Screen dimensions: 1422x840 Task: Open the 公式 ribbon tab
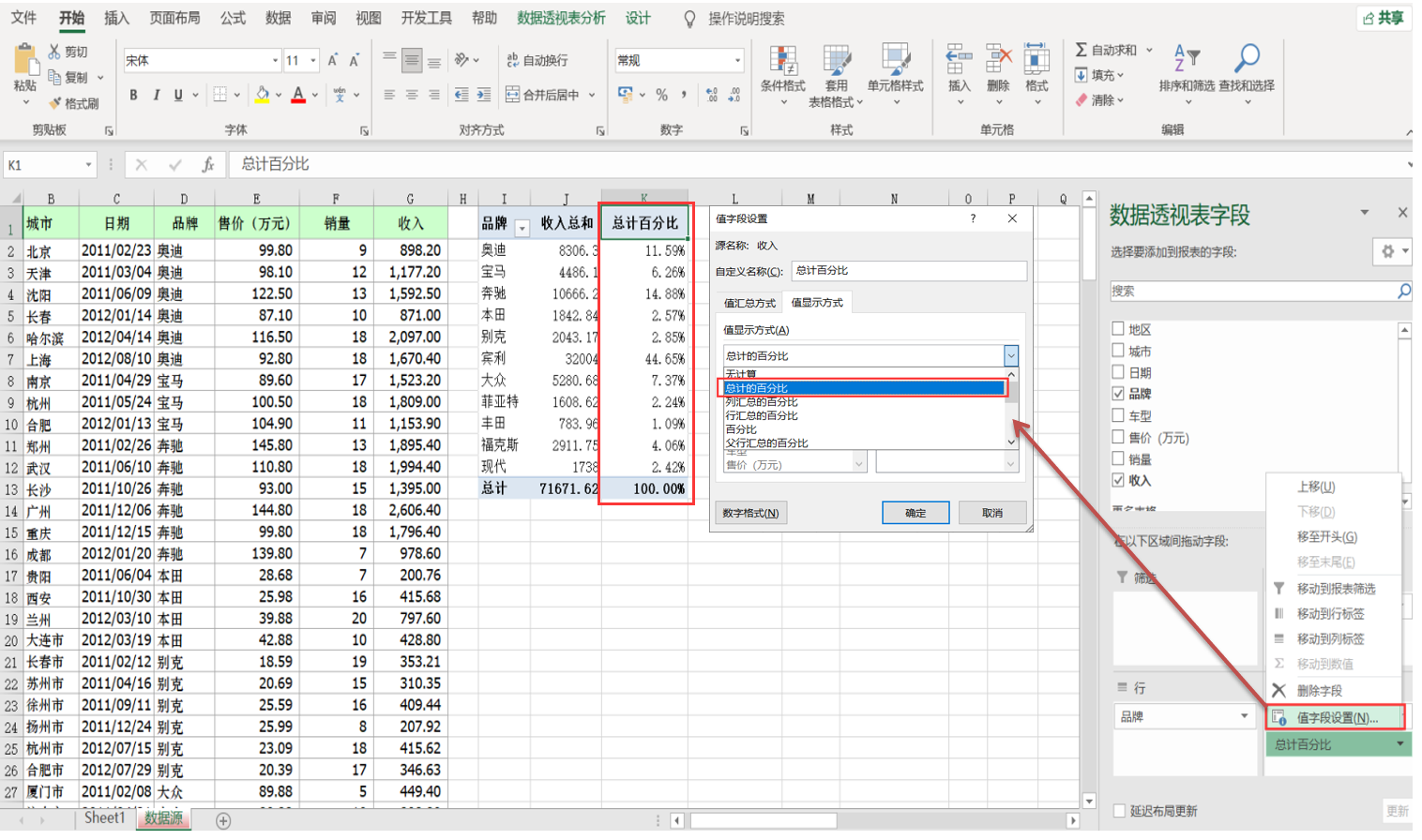pos(233,18)
